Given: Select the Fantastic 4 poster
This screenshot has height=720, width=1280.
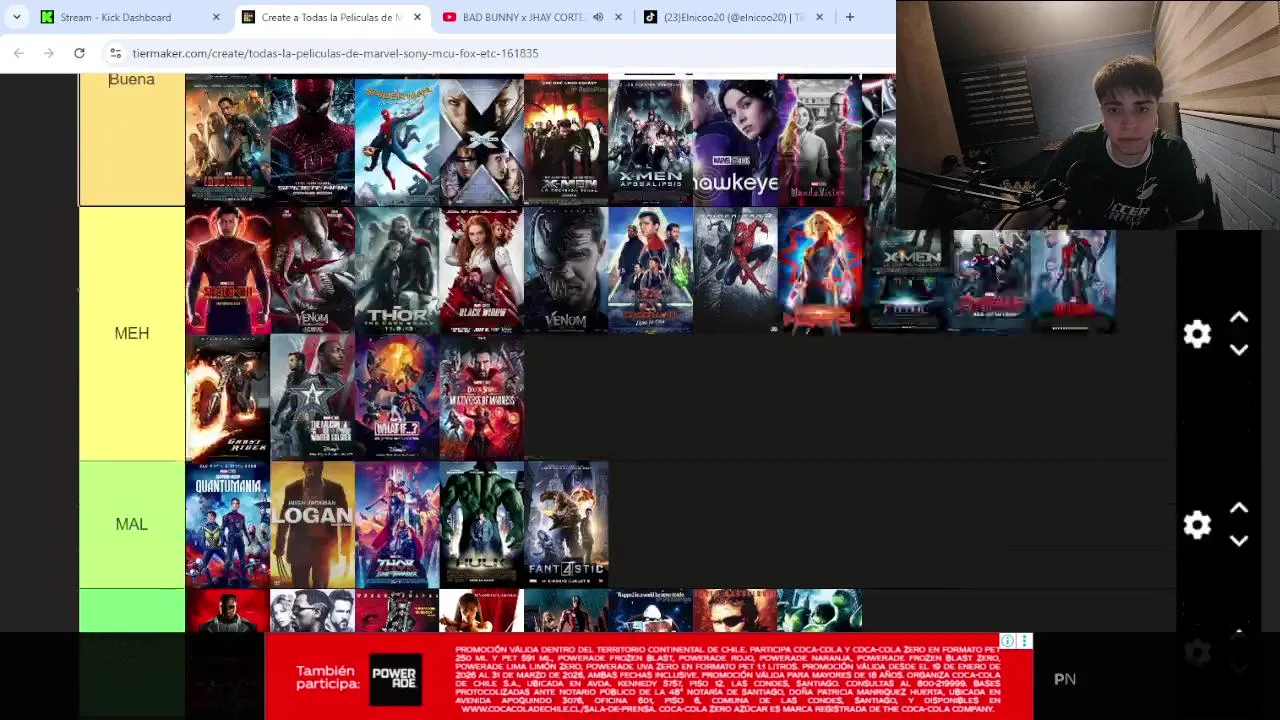Looking at the screenshot, I should pos(566,525).
